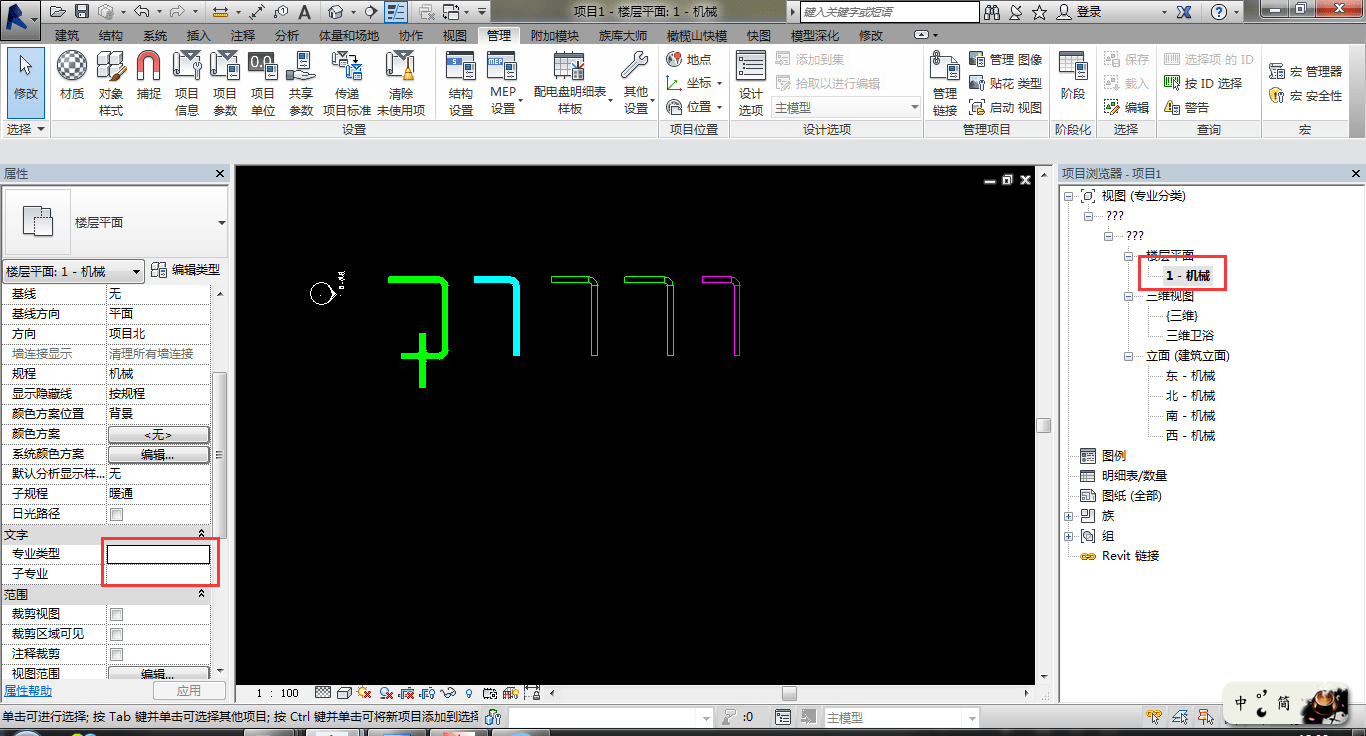Click the 颜色方案 <无> button
Viewport: 1366px width, 736px height.
(x=159, y=434)
